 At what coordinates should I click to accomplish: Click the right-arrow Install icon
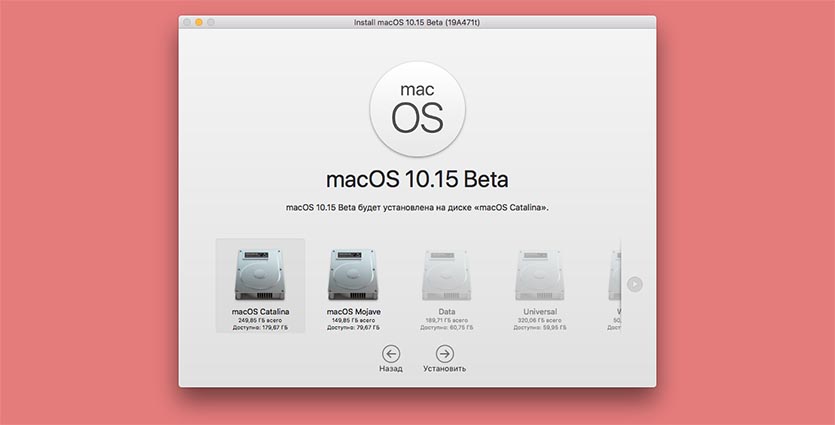click(x=445, y=353)
